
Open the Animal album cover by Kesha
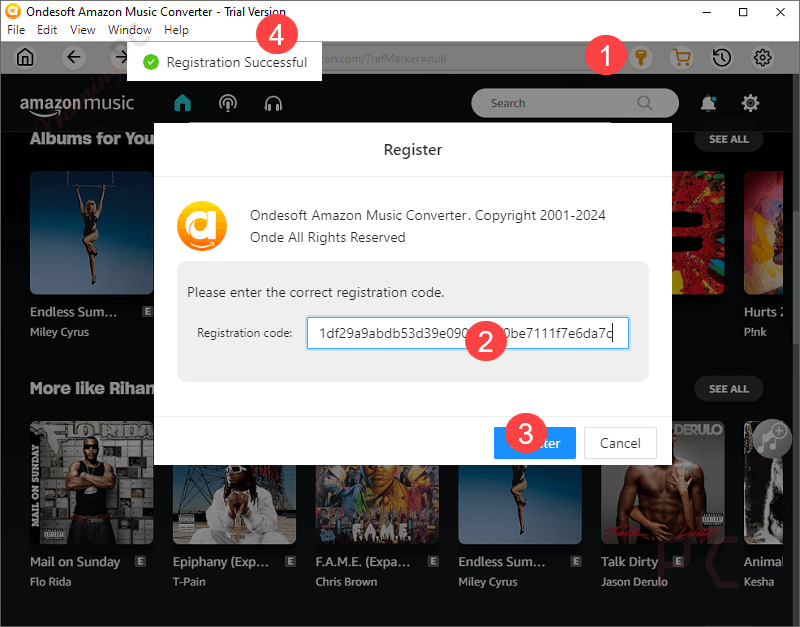[x=763, y=483]
